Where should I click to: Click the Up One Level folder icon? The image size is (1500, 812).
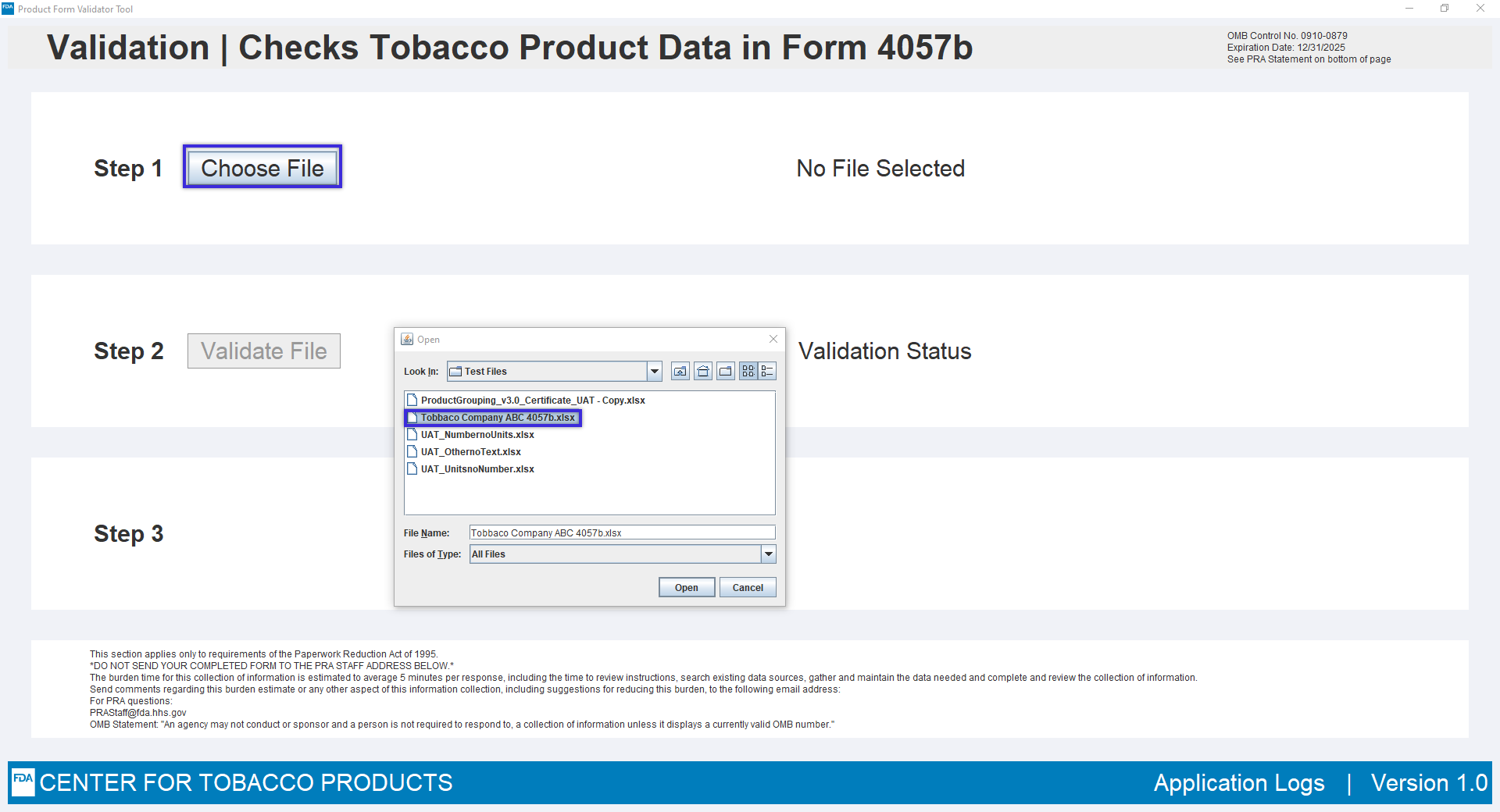[x=680, y=372]
